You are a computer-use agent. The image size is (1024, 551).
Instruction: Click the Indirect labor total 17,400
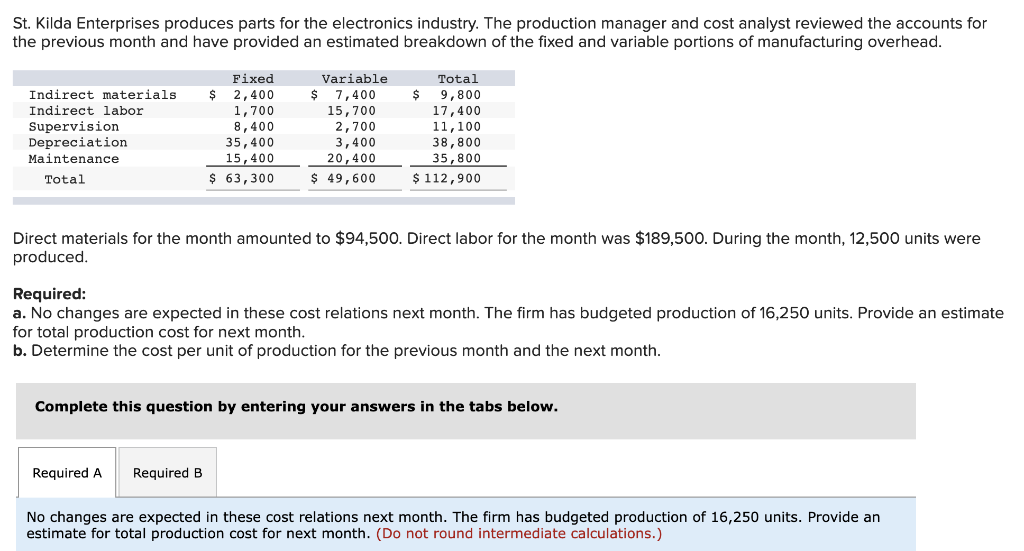[x=456, y=111]
